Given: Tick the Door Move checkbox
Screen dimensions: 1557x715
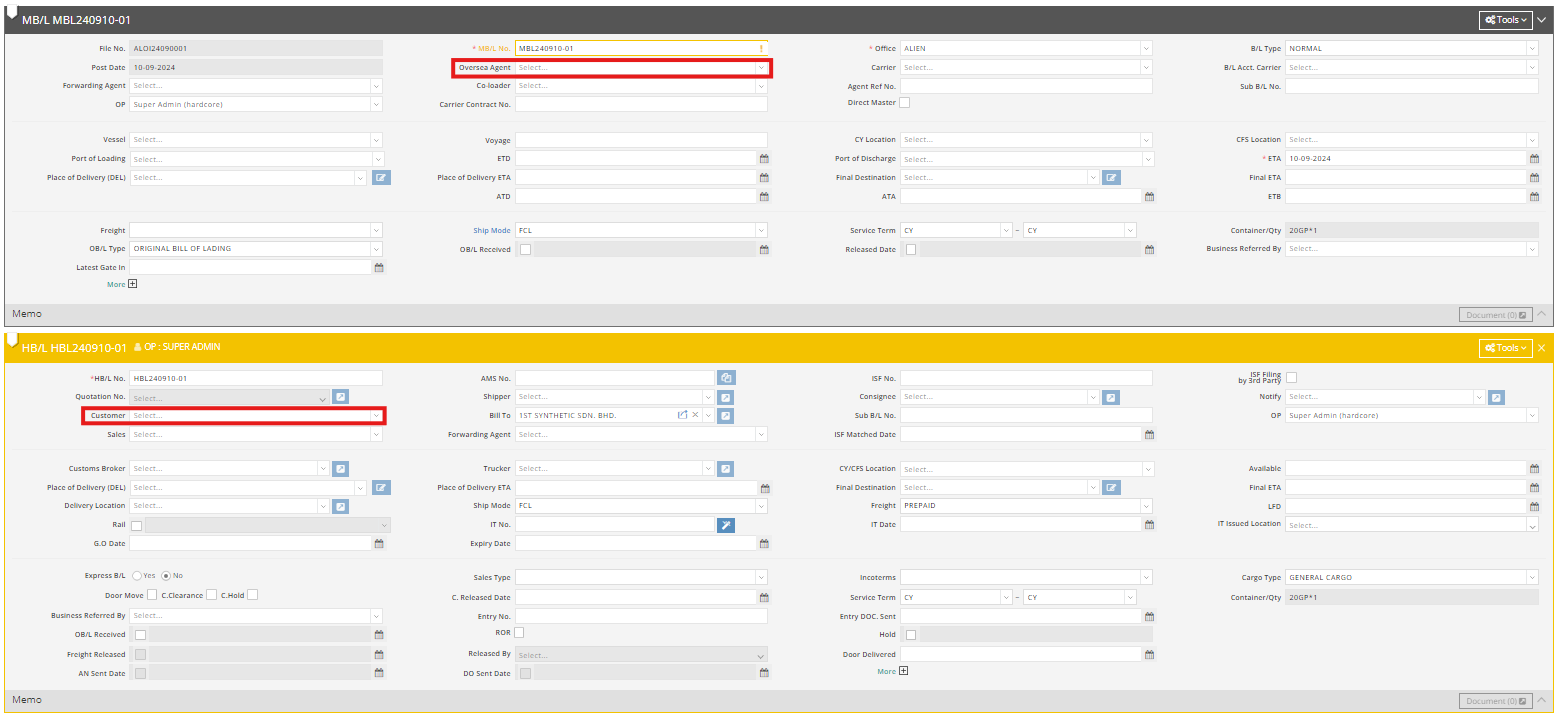Looking at the screenshot, I should [152, 595].
